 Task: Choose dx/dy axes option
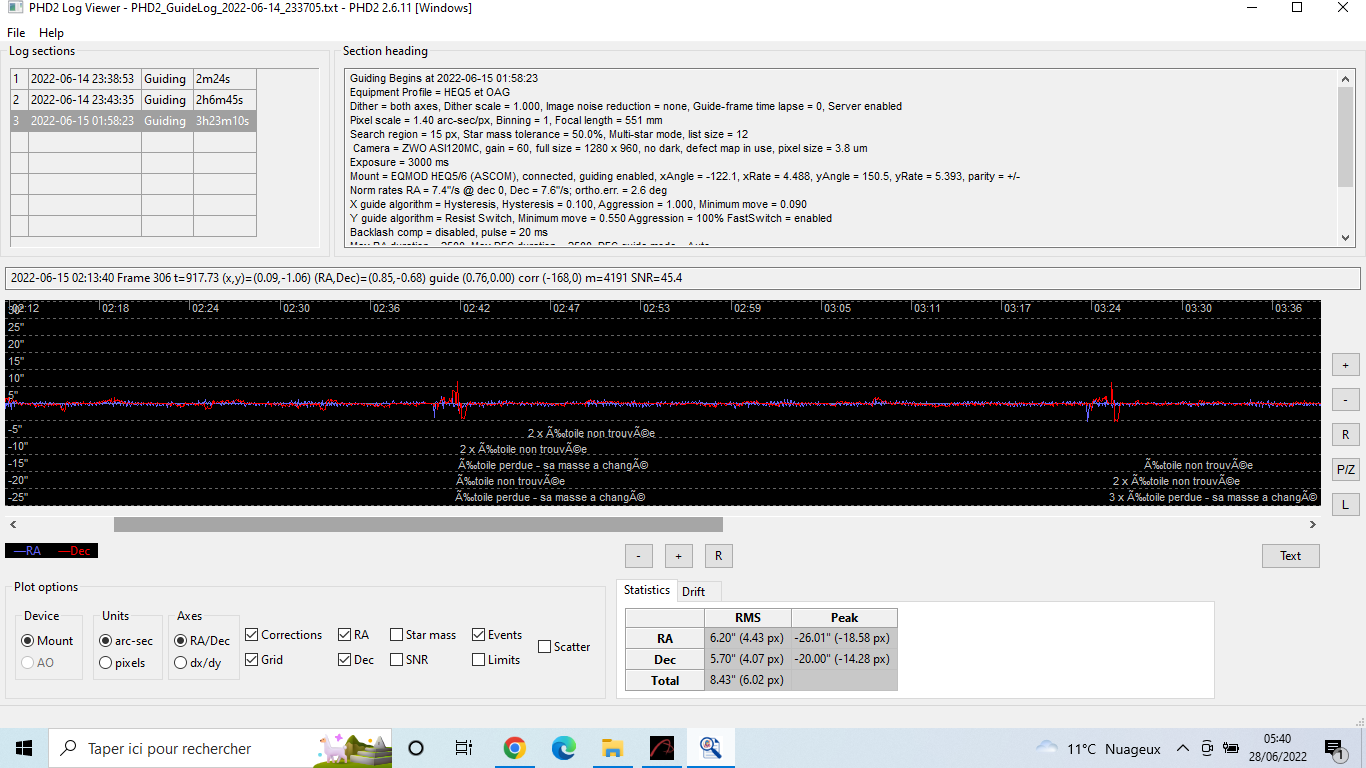coord(198,662)
